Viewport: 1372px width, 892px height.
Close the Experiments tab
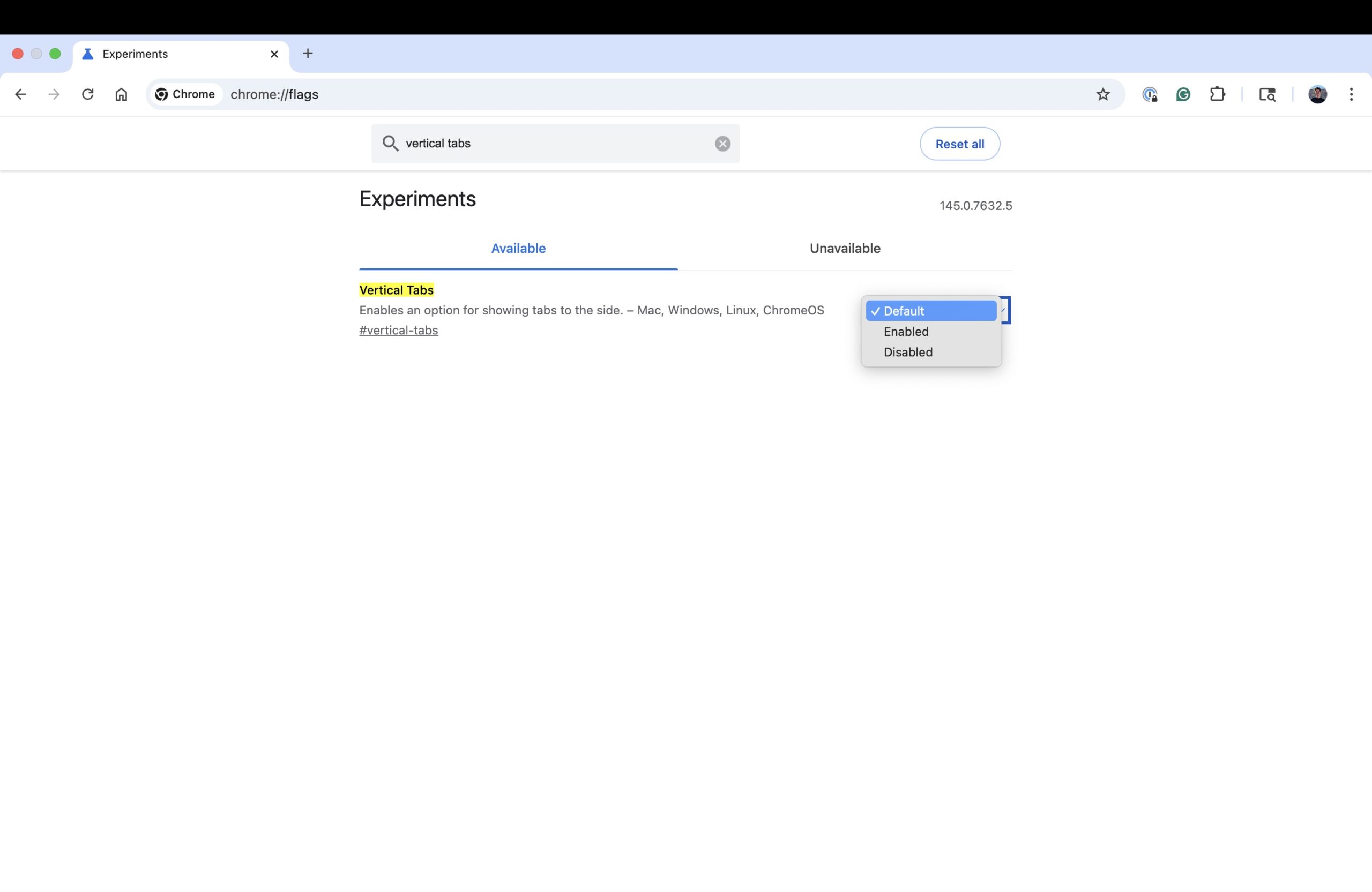274,54
